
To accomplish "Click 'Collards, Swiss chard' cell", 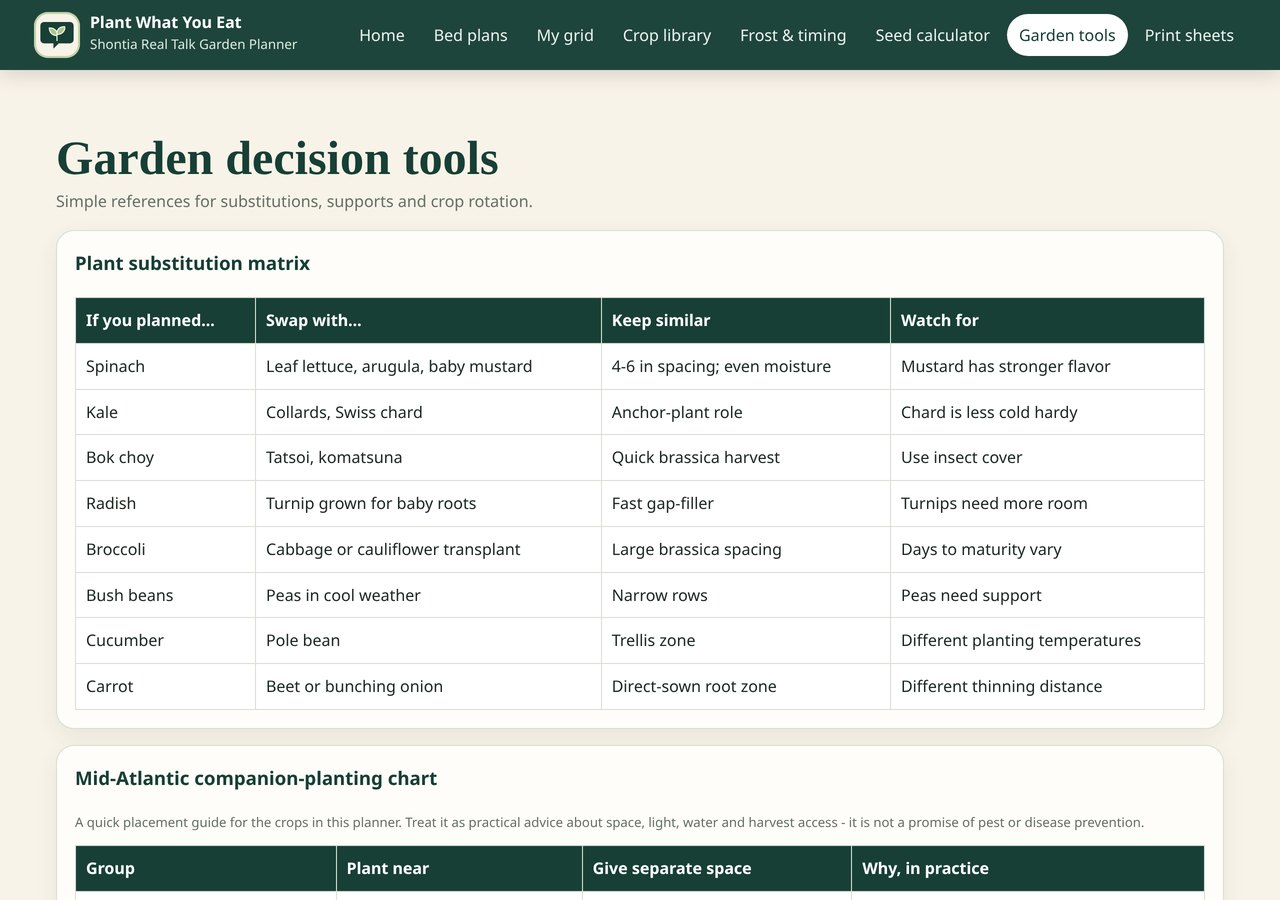I will click(x=428, y=412).
